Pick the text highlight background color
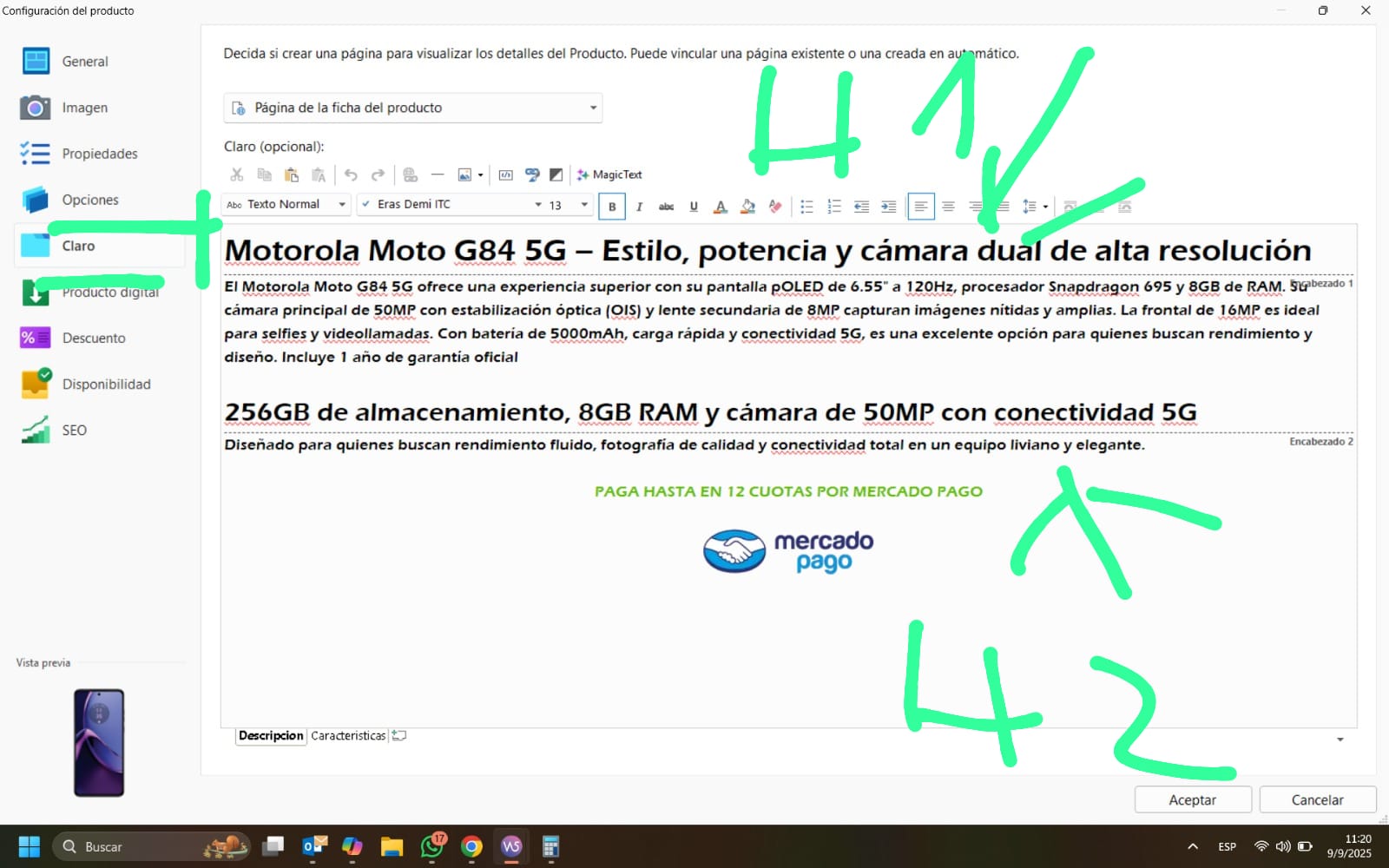This screenshot has width=1389, height=868. click(x=747, y=207)
